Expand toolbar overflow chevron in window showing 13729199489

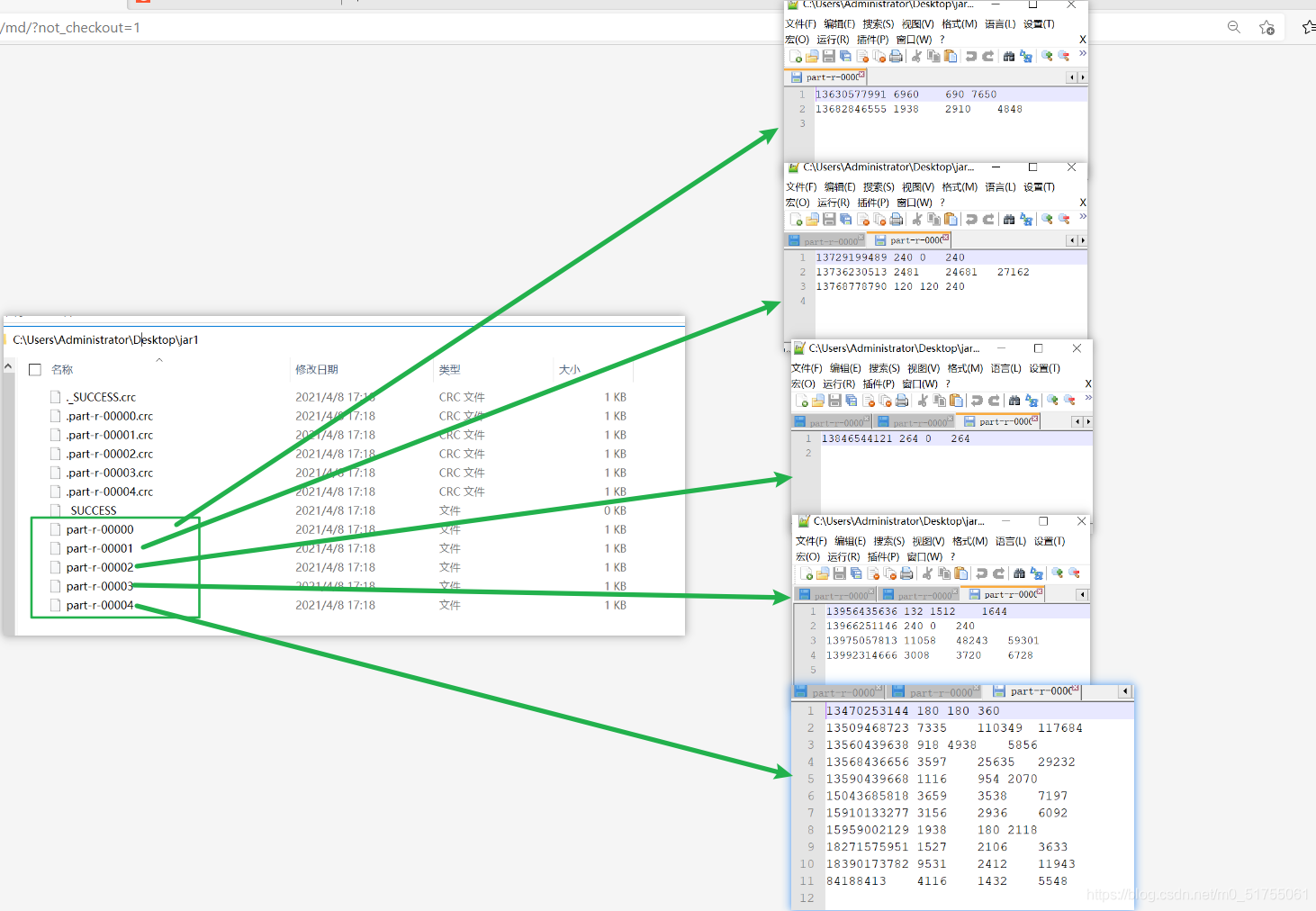click(1083, 217)
